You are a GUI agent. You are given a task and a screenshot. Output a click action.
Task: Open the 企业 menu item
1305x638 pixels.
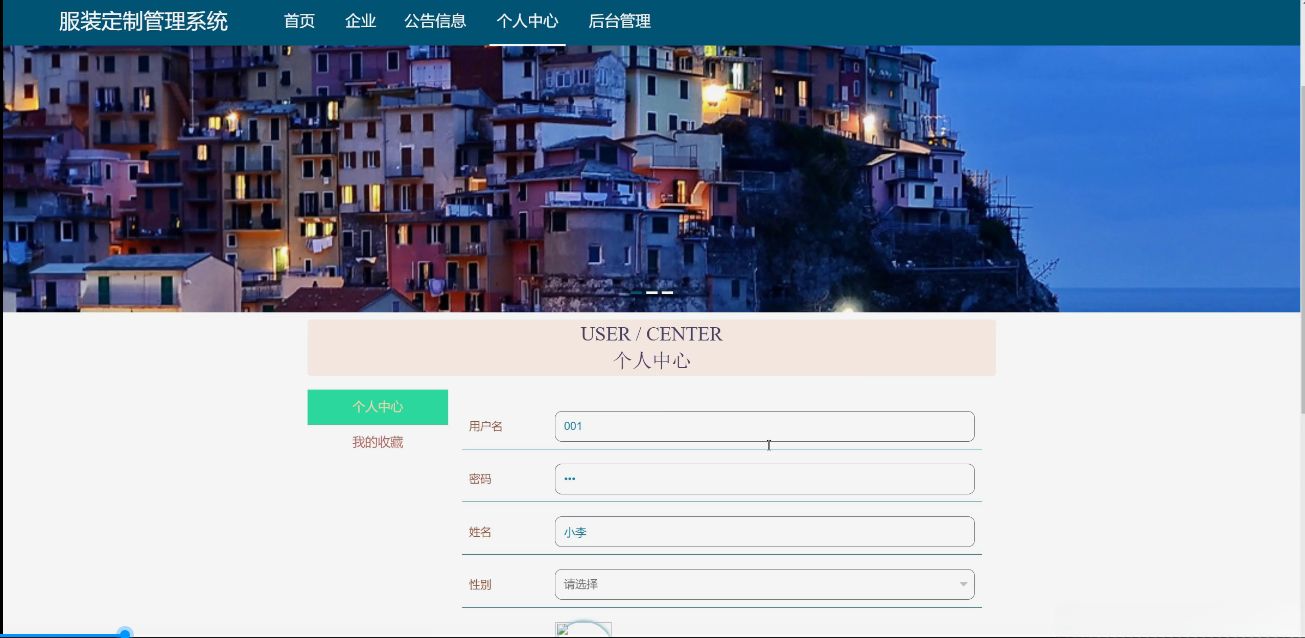tap(360, 20)
